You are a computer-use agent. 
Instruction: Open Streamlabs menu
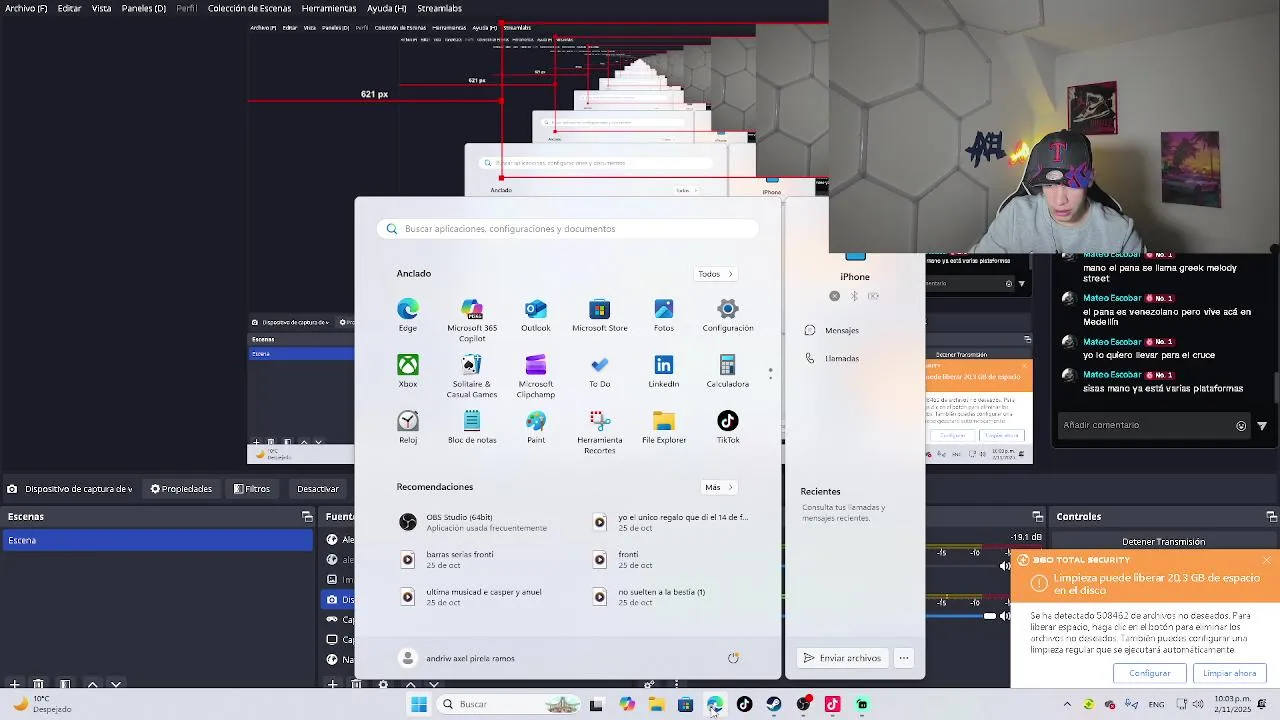tap(439, 8)
